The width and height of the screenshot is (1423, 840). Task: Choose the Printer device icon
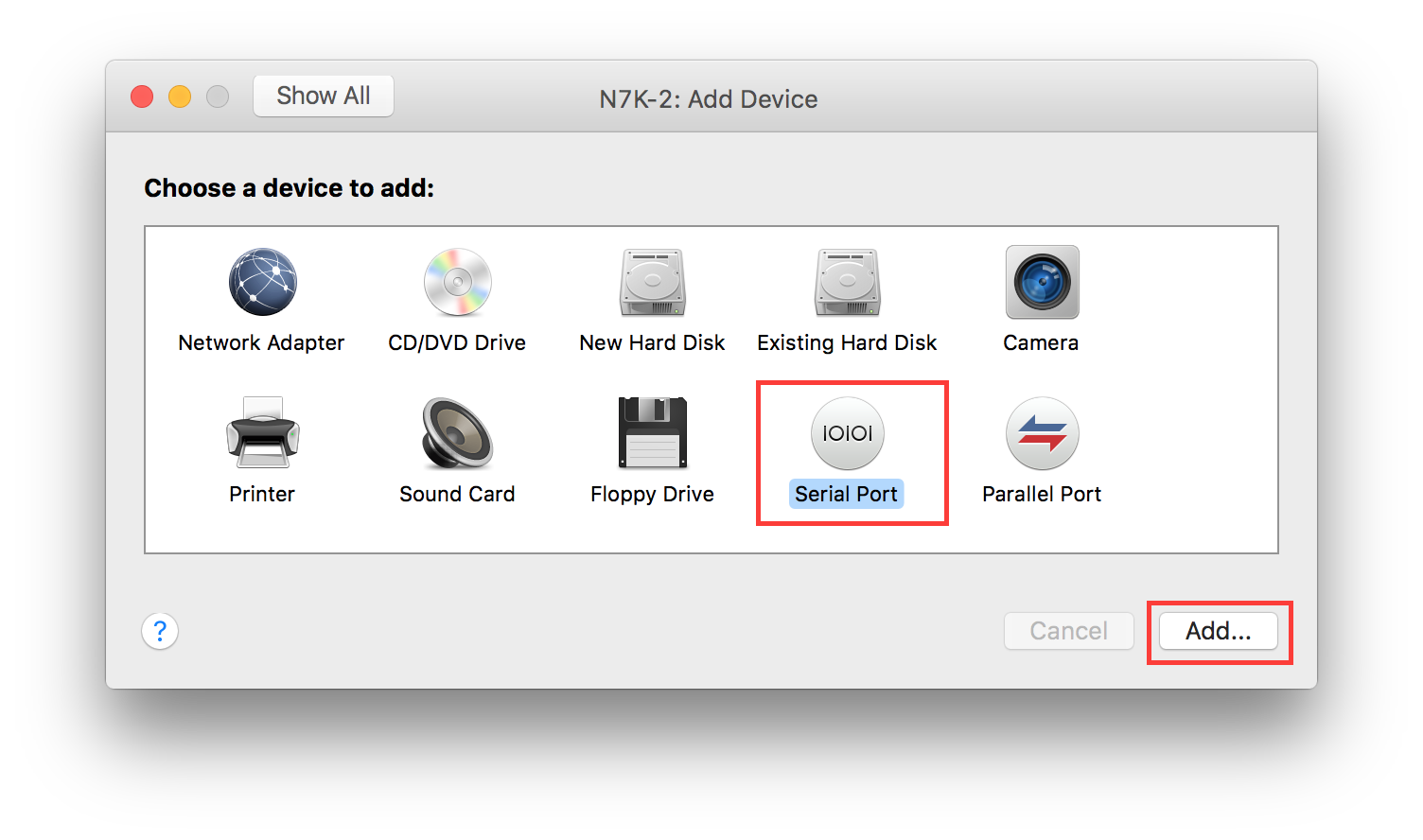pyautogui.click(x=263, y=432)
